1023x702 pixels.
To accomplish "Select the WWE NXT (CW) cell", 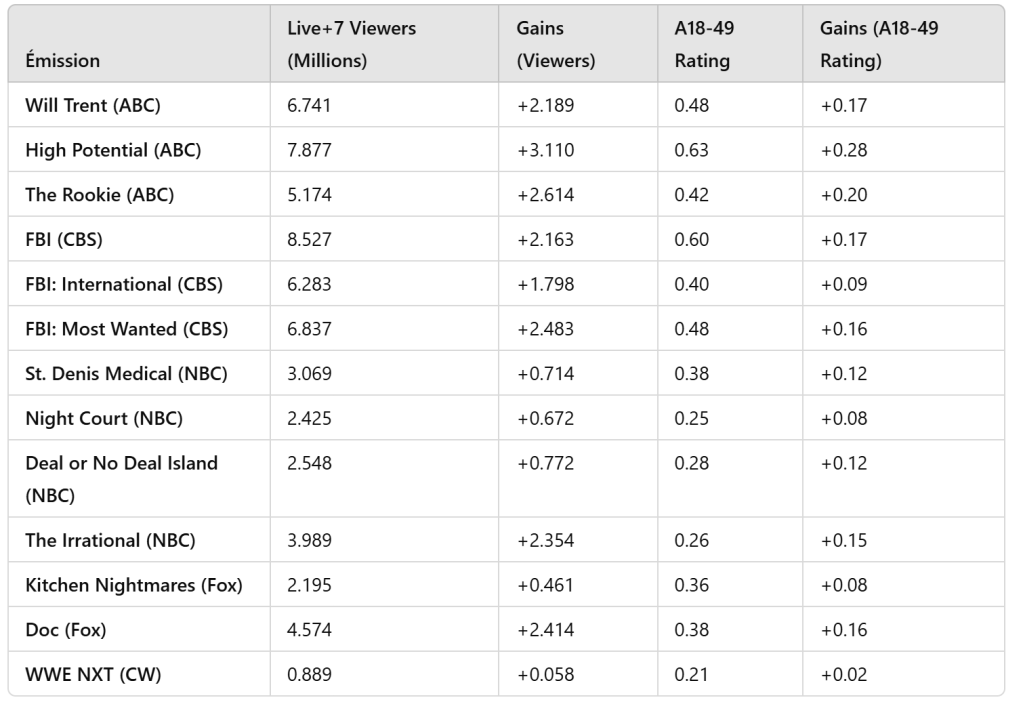I will [93, 675].
